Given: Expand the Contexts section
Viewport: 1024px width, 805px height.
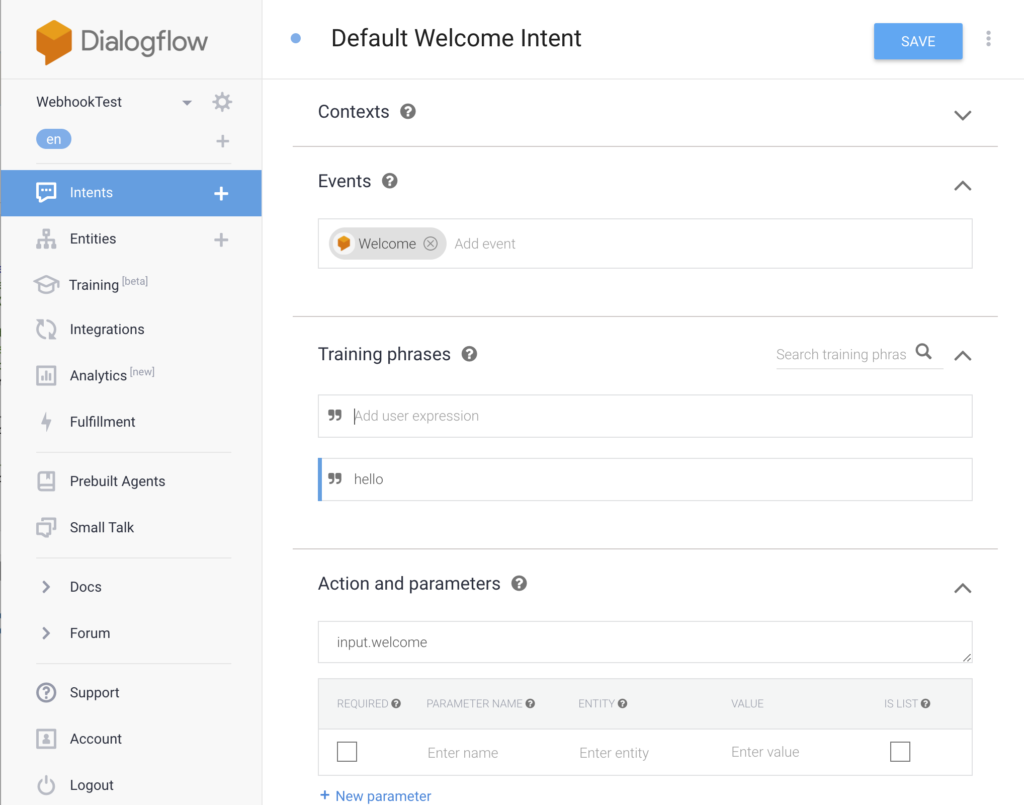Looking at the screenshot, I should point(962,115).
